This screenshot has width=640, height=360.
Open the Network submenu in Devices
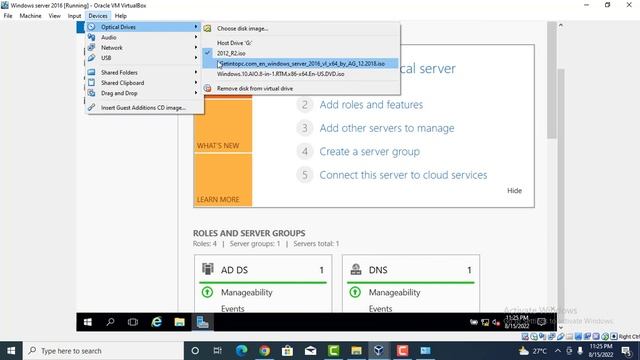click(144, 47)
